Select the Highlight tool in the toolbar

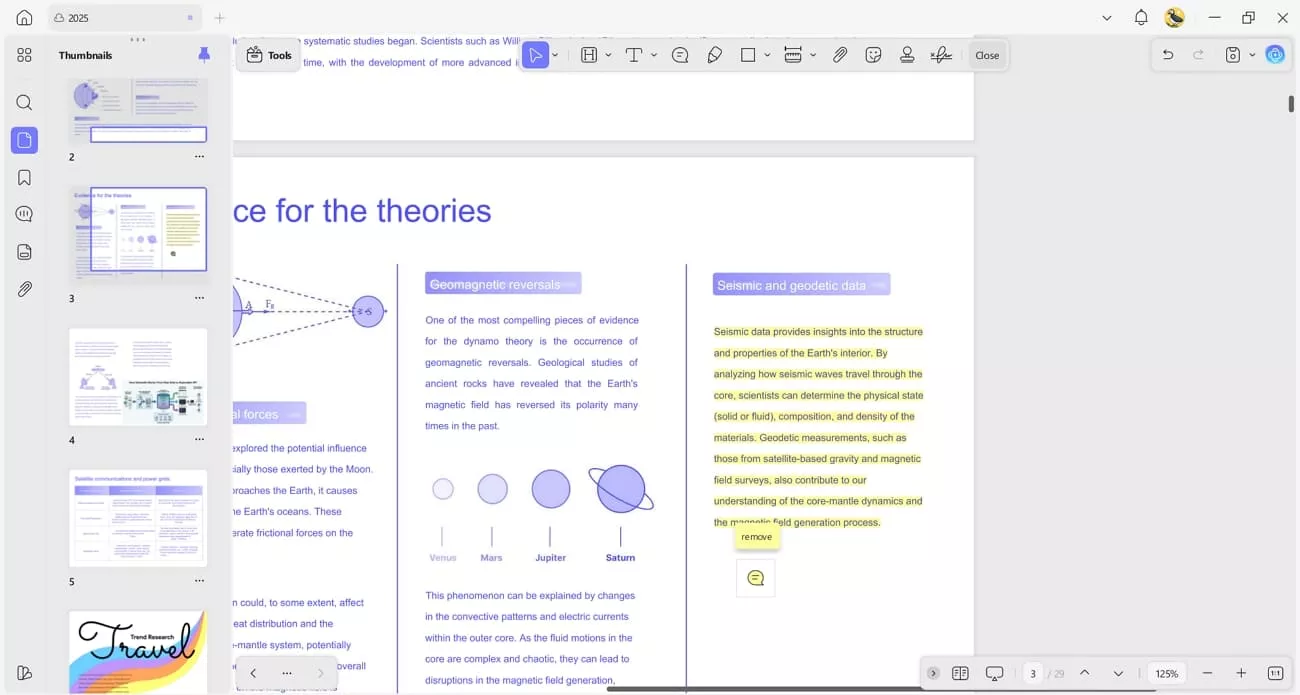click(x=589, y=55)
